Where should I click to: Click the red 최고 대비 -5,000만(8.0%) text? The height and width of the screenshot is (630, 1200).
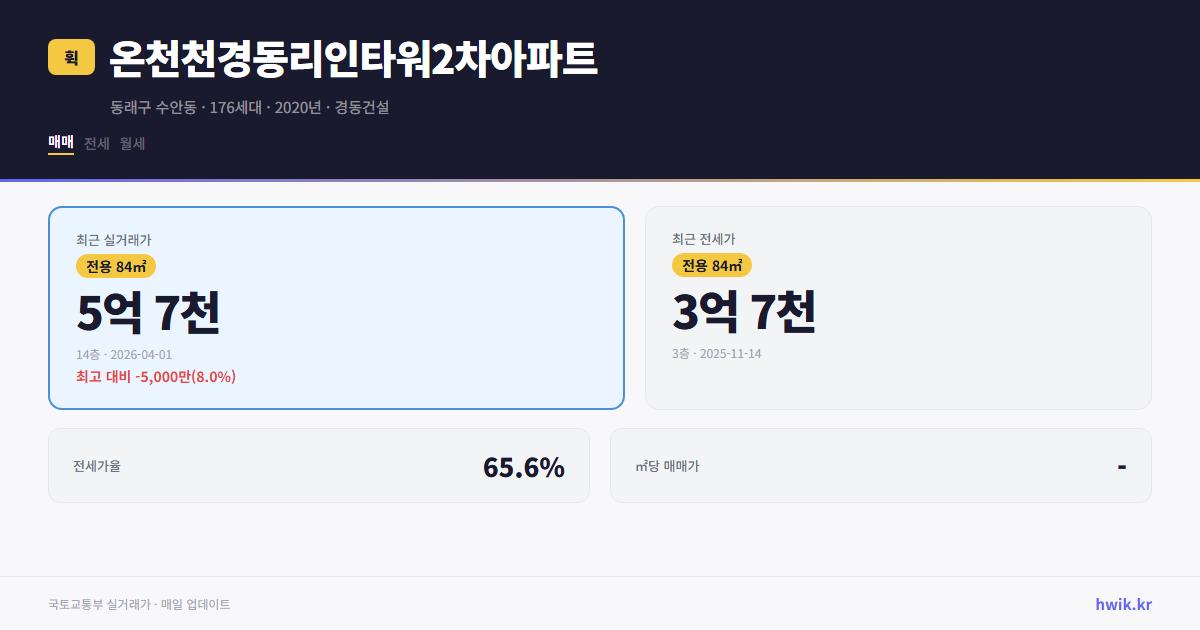pos(155,376)
